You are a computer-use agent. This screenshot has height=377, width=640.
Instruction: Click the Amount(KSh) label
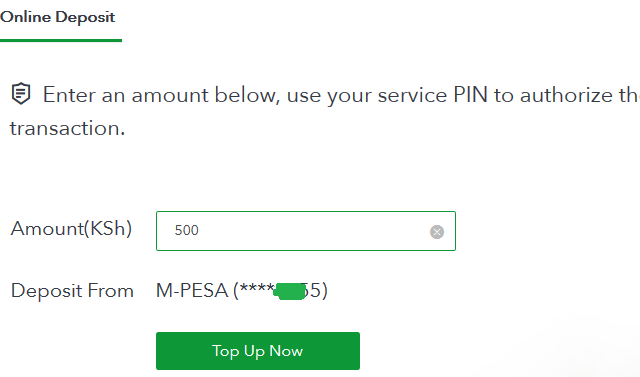pos(71,228)
